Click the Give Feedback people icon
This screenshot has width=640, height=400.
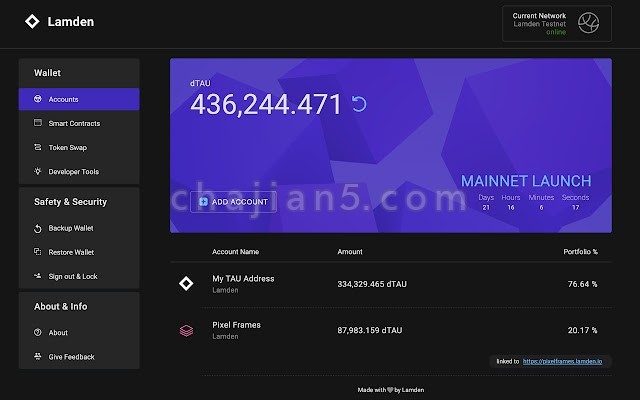point(38,356)
